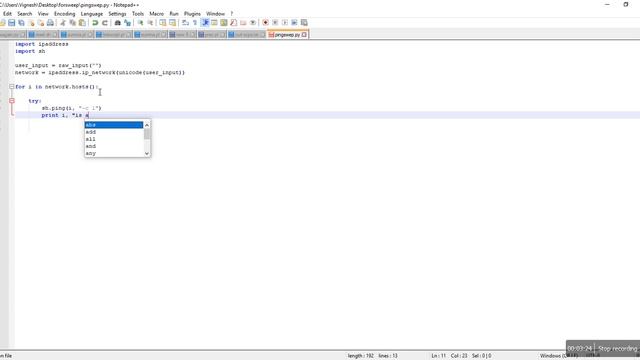
Task: Choose 'all' in autocomplete list
Action: [x=114, y=139]
